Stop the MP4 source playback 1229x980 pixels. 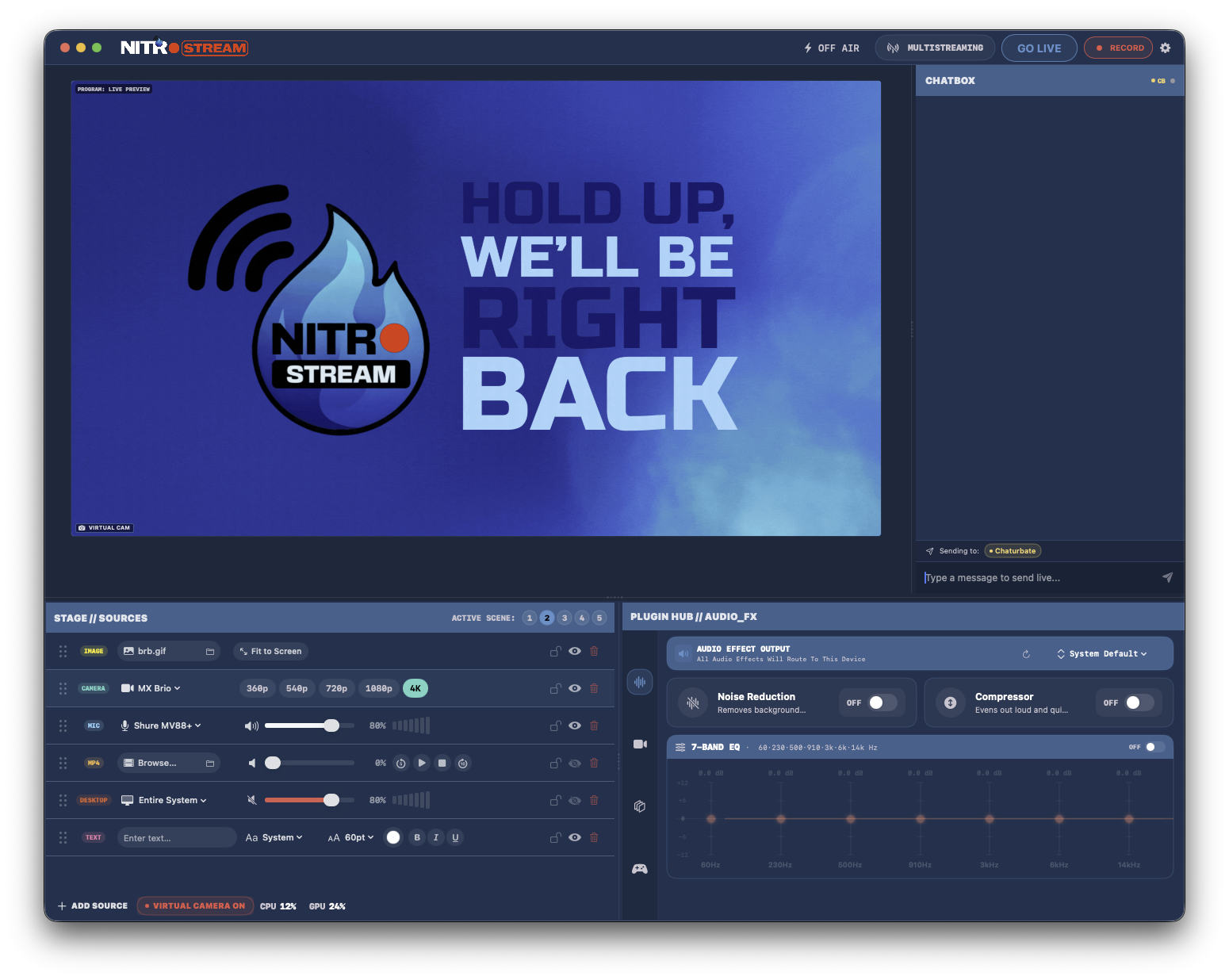point(442,763)
